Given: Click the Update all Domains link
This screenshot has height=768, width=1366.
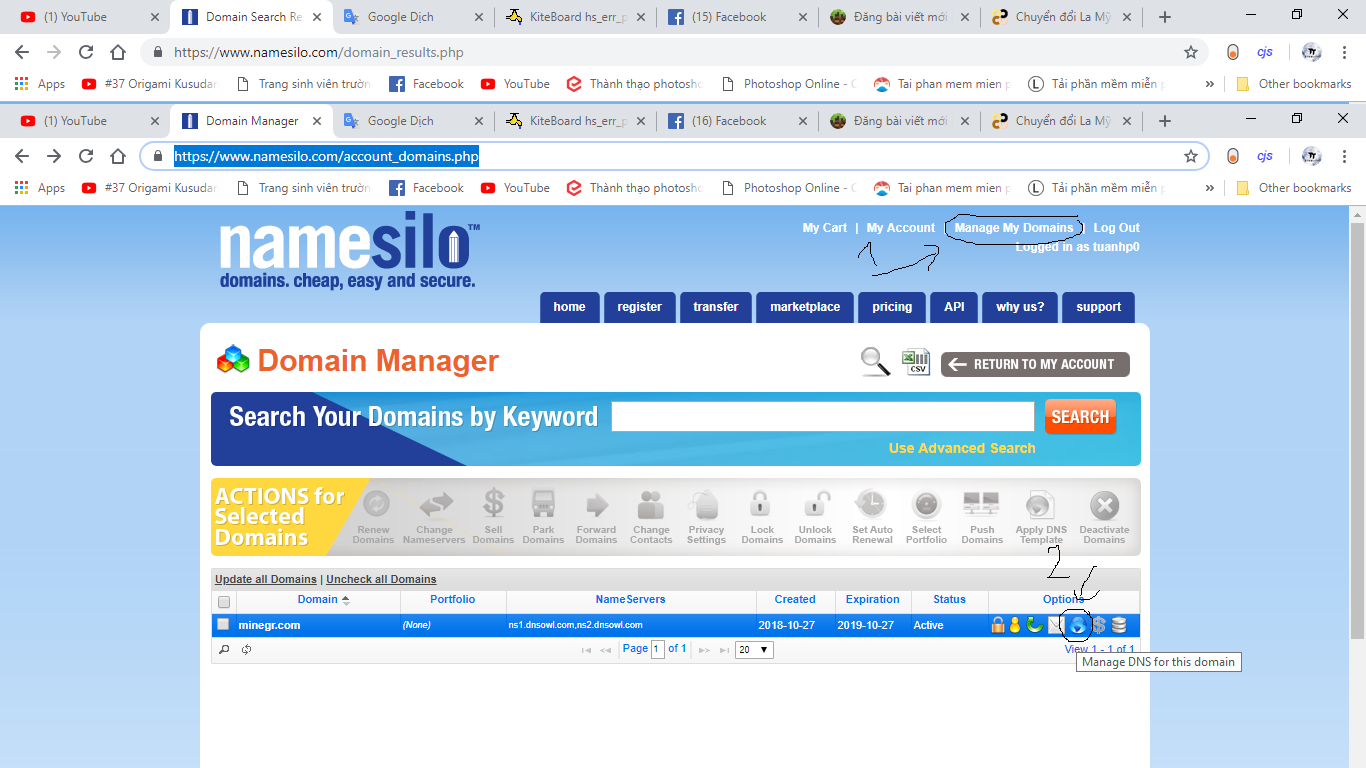Looking at the screenshot, I should point(266,579).
